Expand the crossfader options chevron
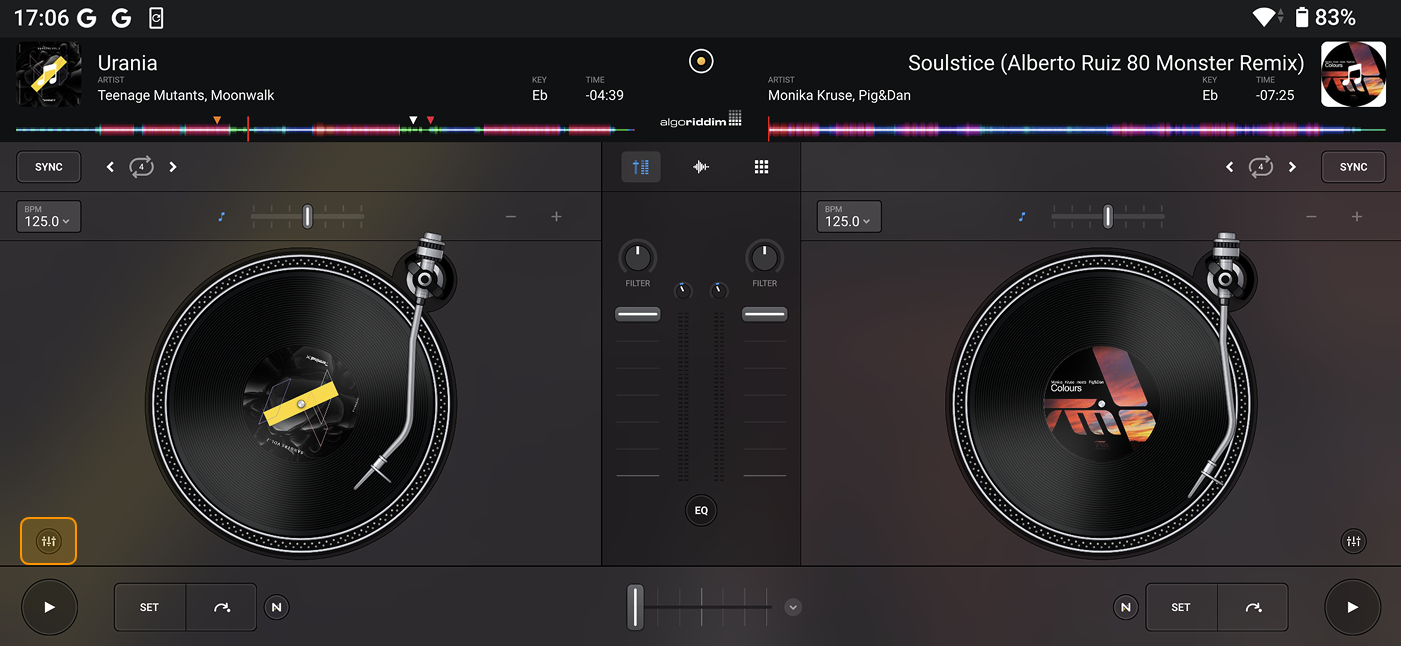 793,607
